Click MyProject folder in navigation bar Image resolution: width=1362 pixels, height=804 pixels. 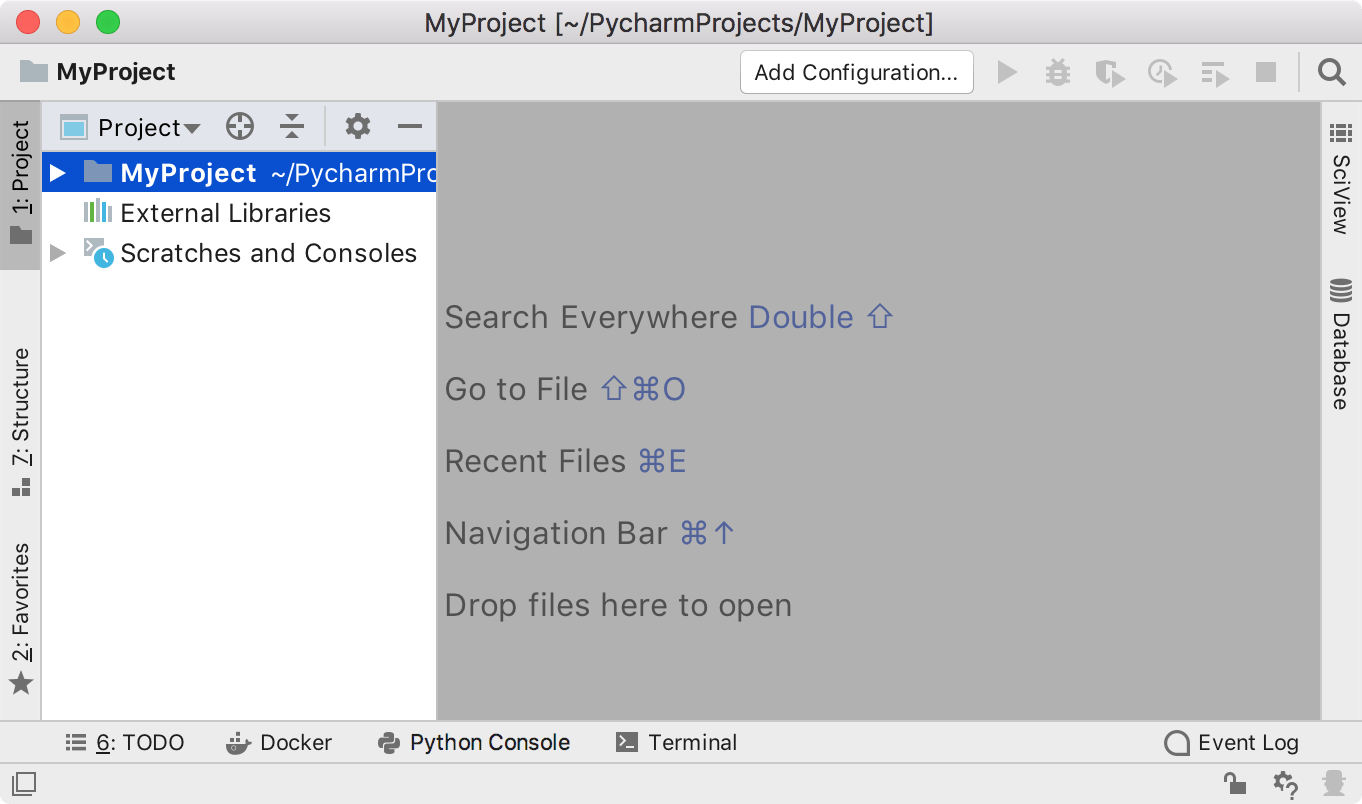pyautogui.click(x=97, y=72)
